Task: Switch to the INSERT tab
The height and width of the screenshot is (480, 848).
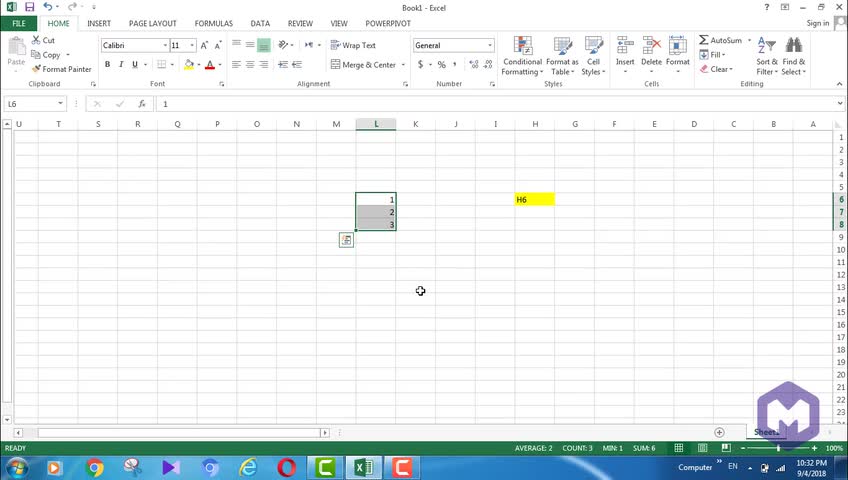Action: (x=99, y=23)
